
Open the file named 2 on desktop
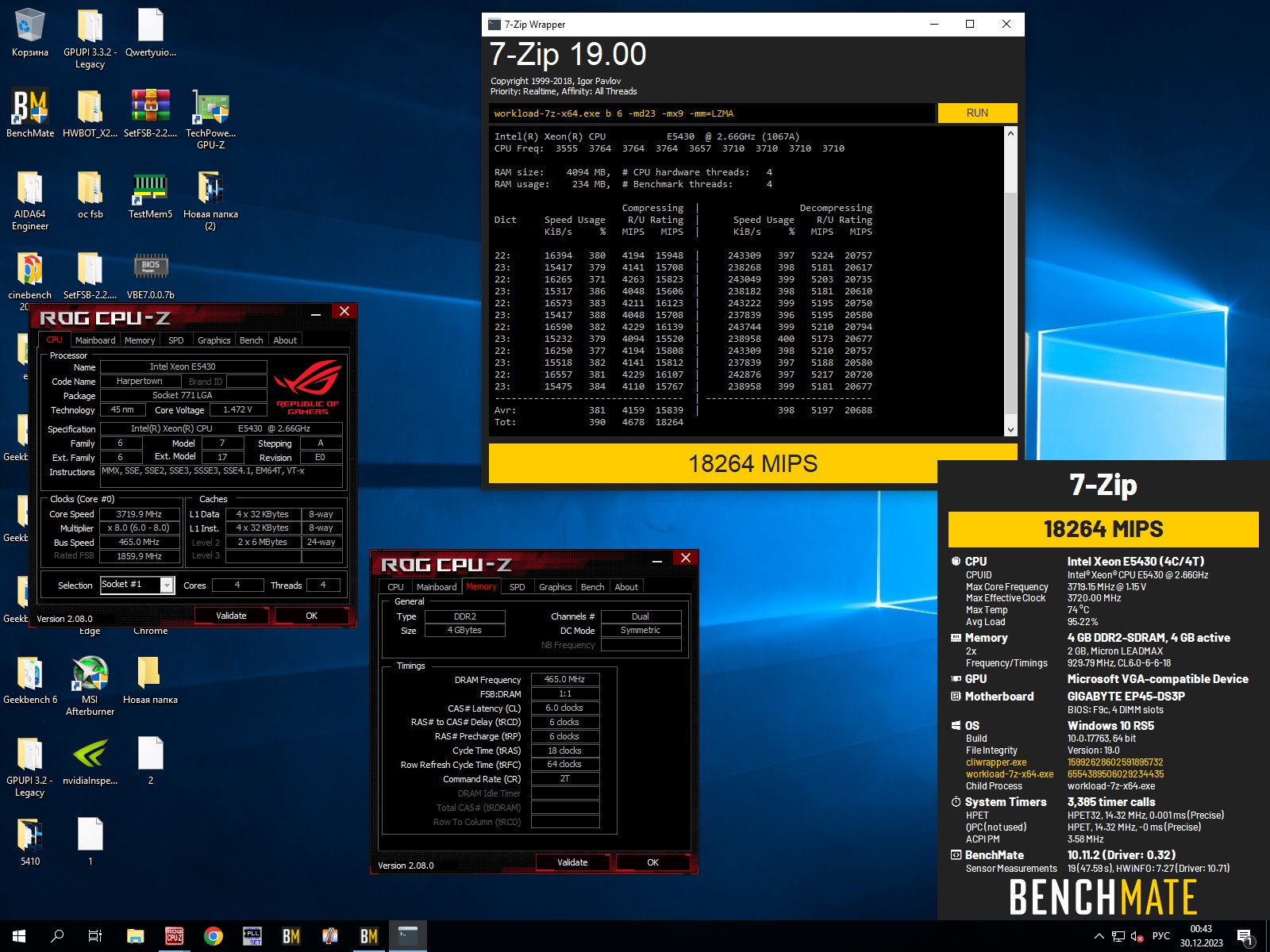click(150, 760)
